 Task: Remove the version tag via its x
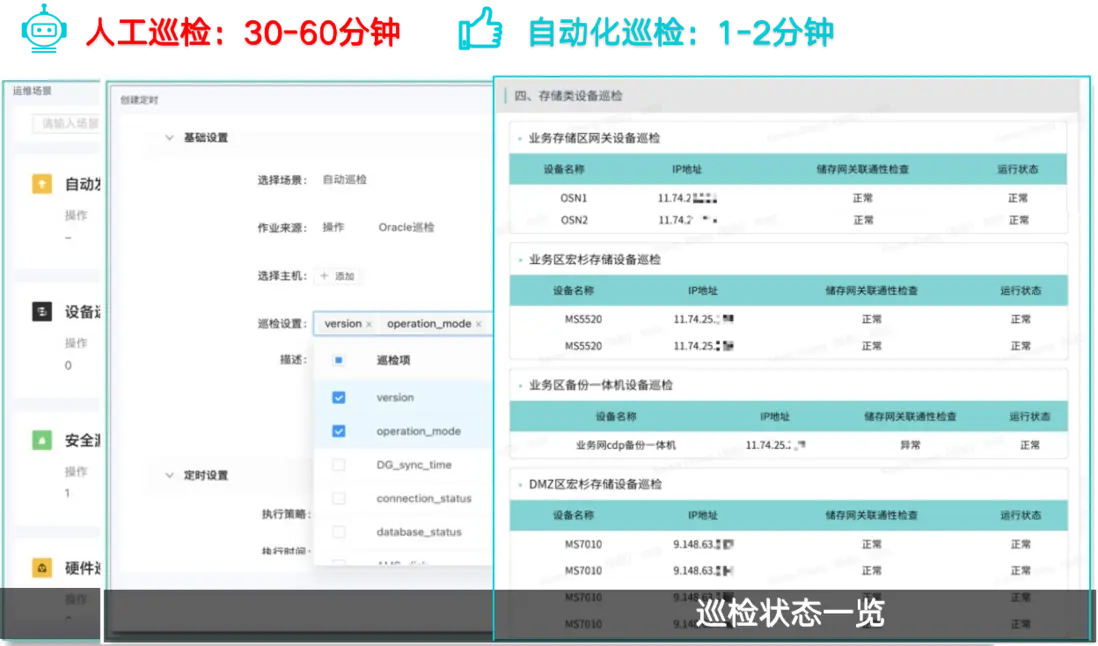[369, 324]
